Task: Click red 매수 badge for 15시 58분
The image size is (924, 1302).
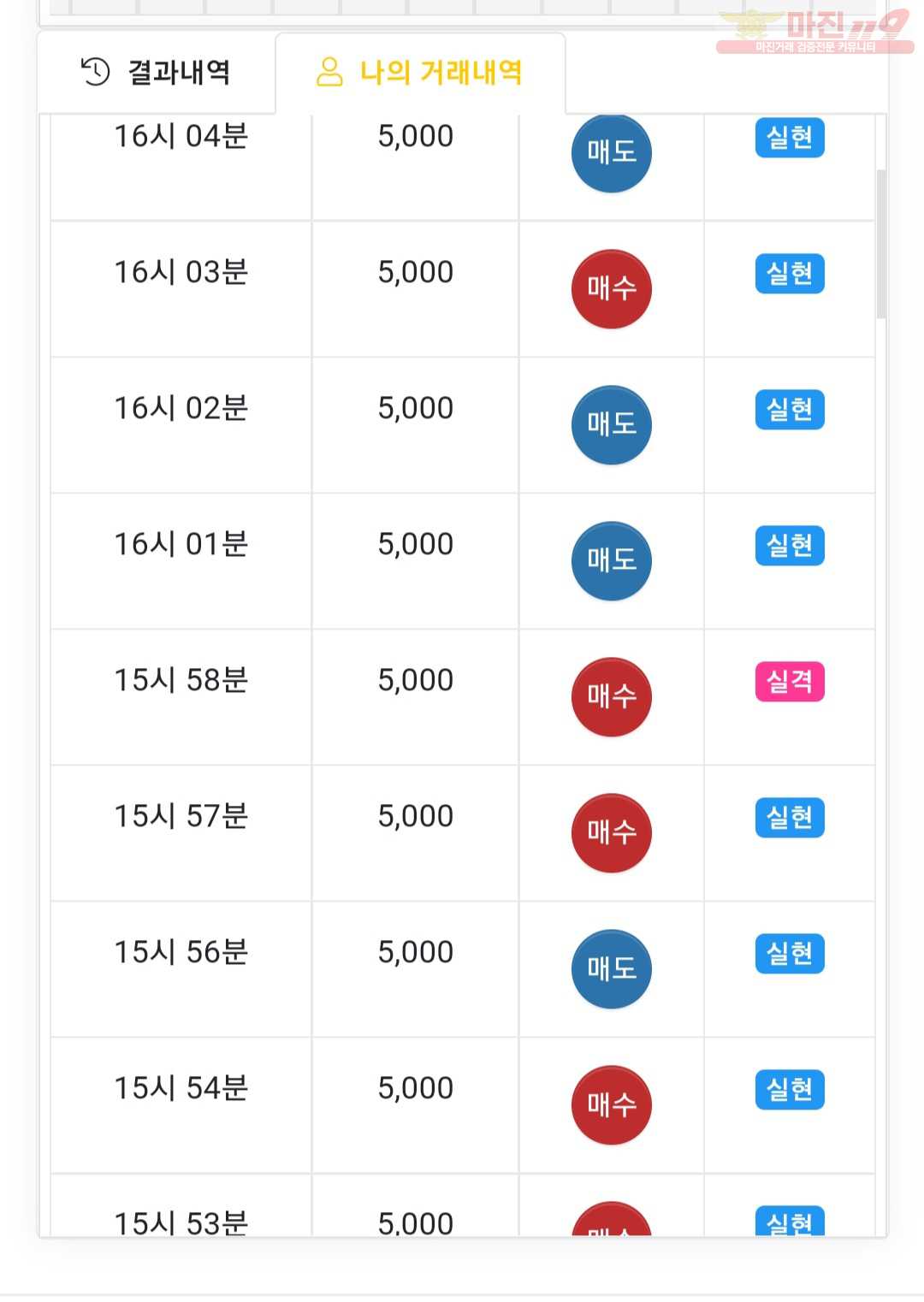Action: (611, 697)
